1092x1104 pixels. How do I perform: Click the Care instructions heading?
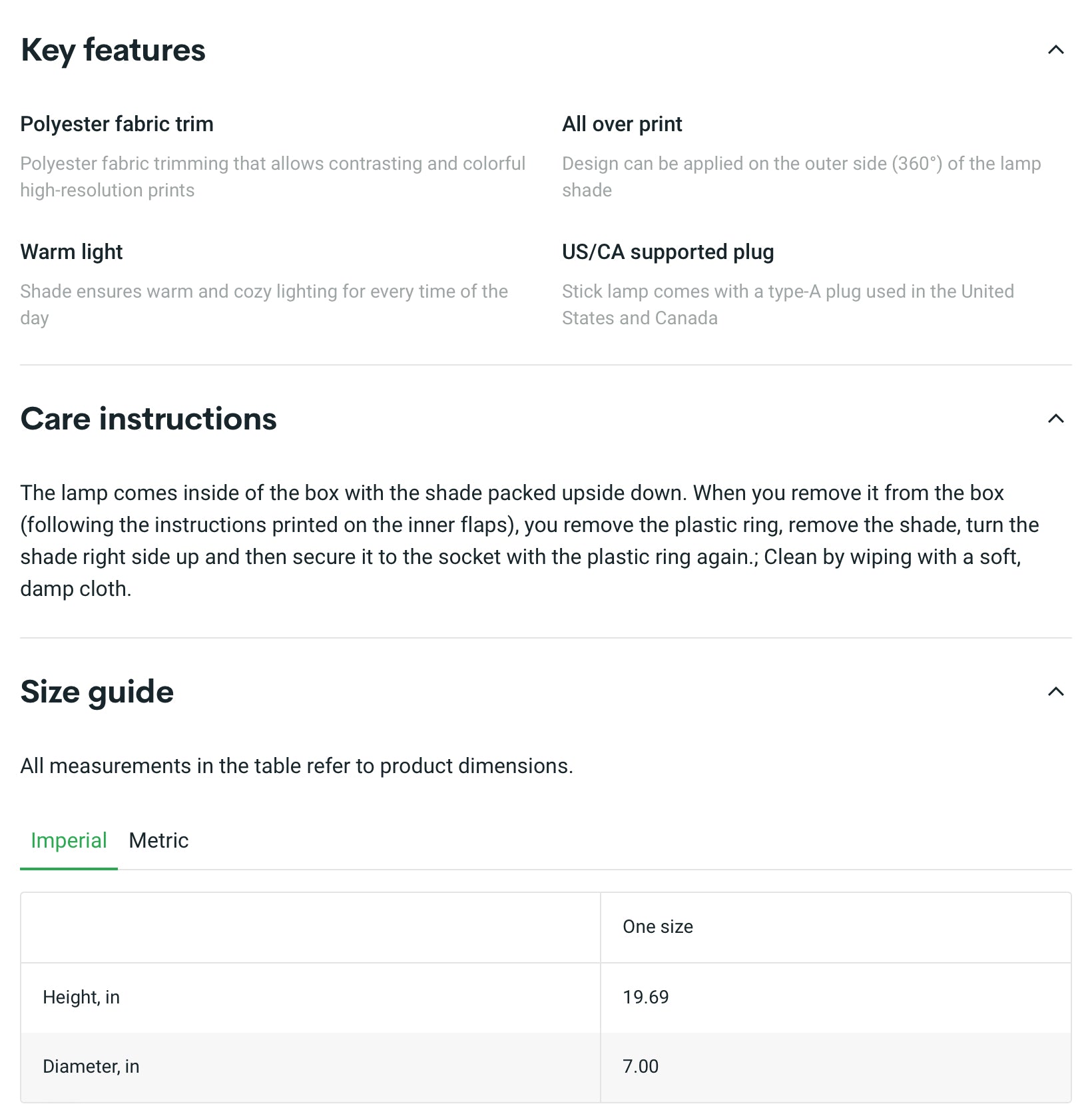pos(148,419)
